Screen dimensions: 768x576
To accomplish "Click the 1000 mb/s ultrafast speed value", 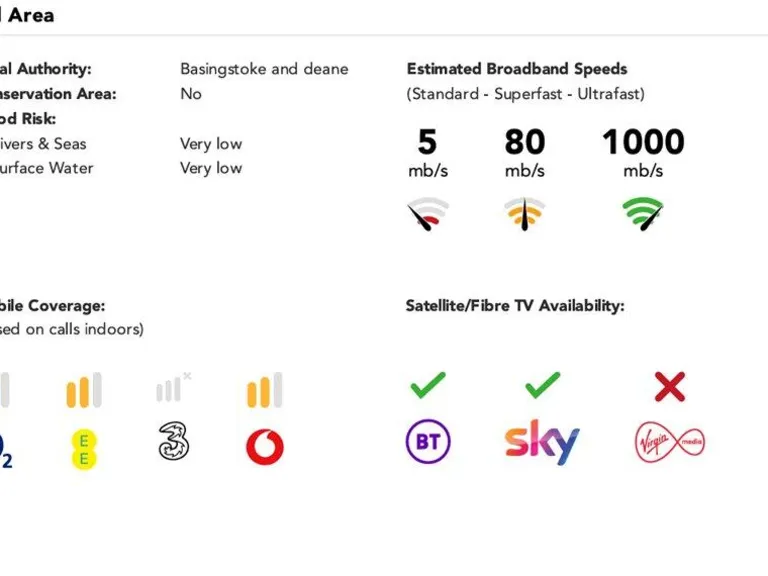I will (x=643, y=142).
